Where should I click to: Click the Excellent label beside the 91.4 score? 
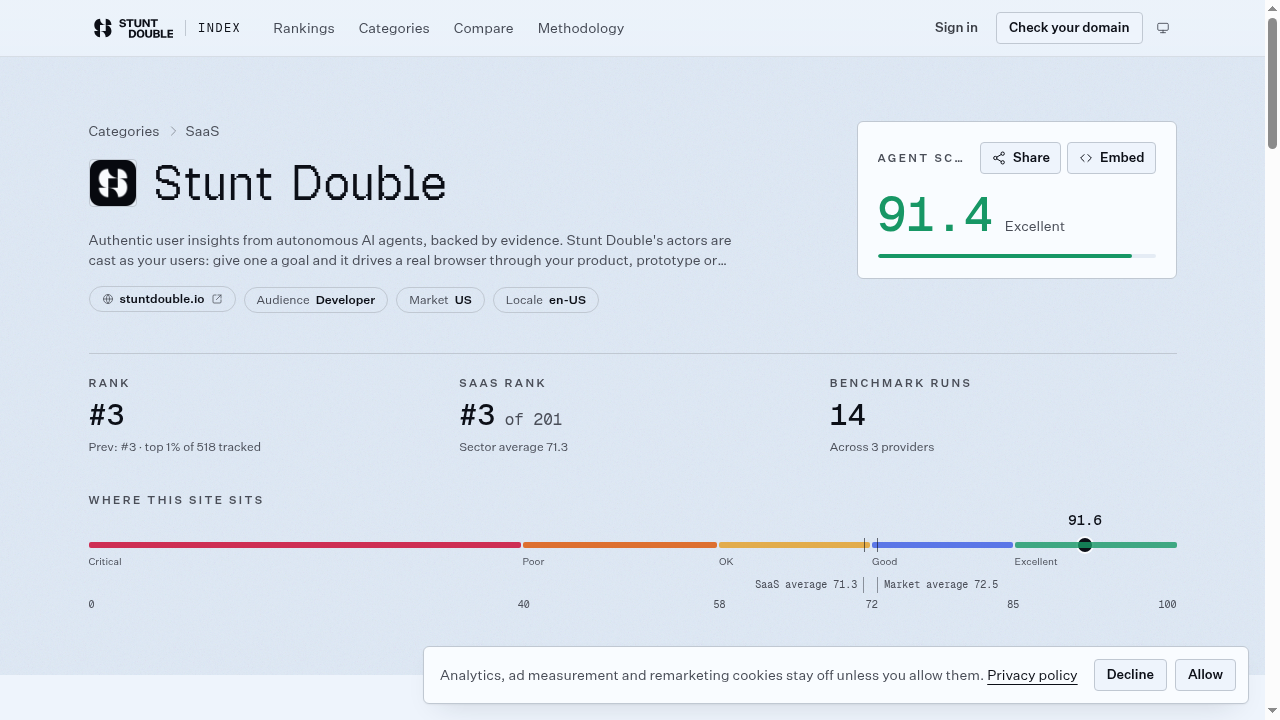point(1035,227)
